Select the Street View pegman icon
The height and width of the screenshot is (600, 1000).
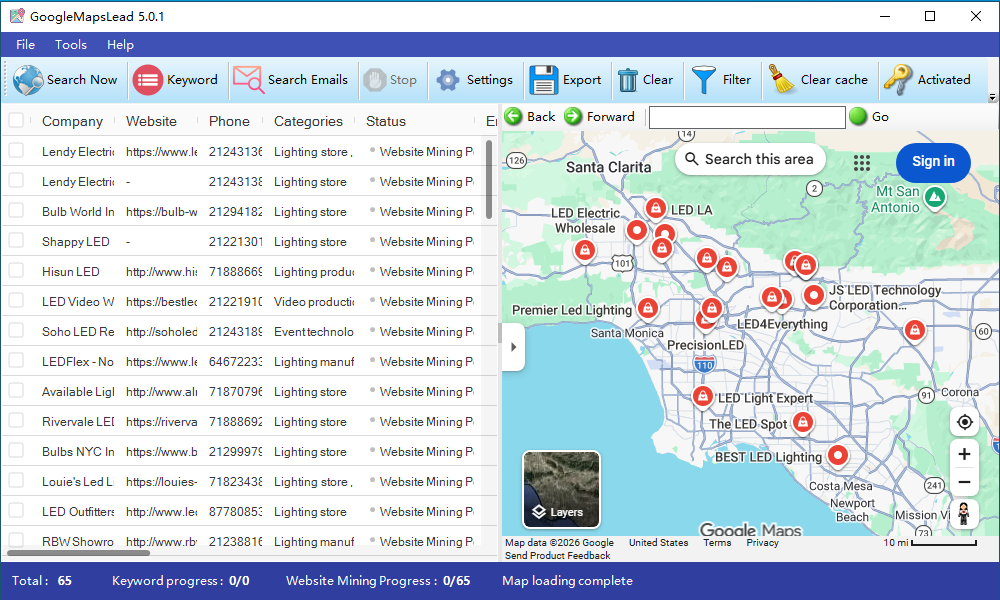(964, 513)
